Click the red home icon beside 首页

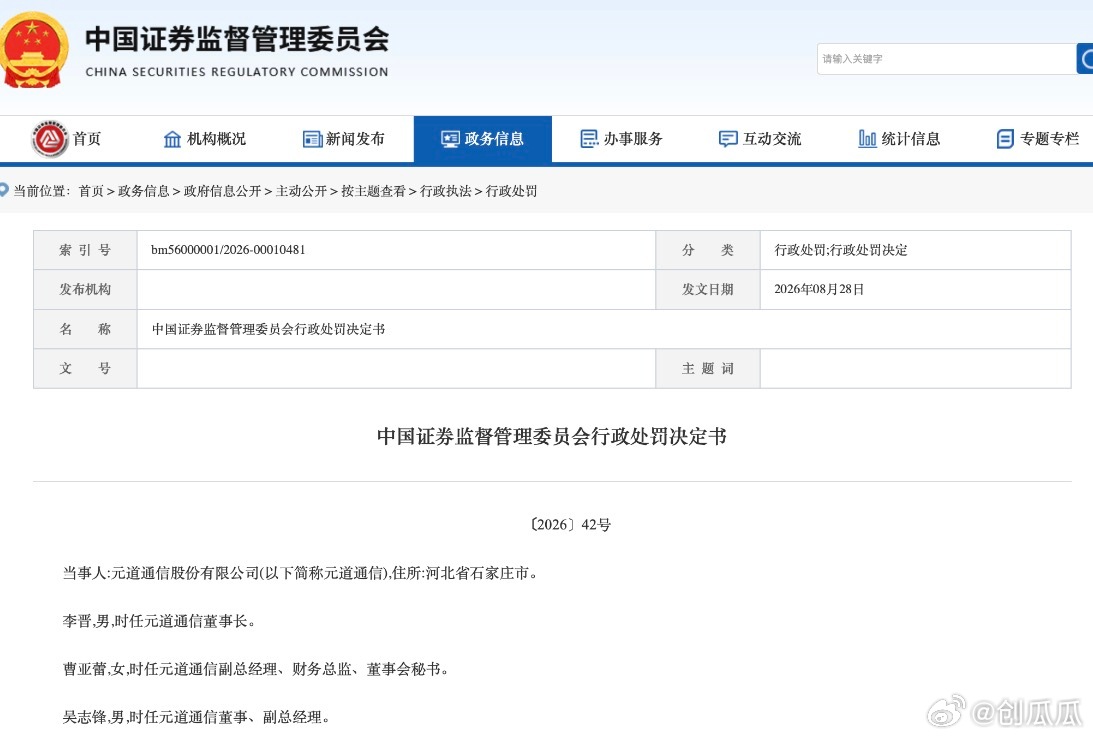click(49, 139)
